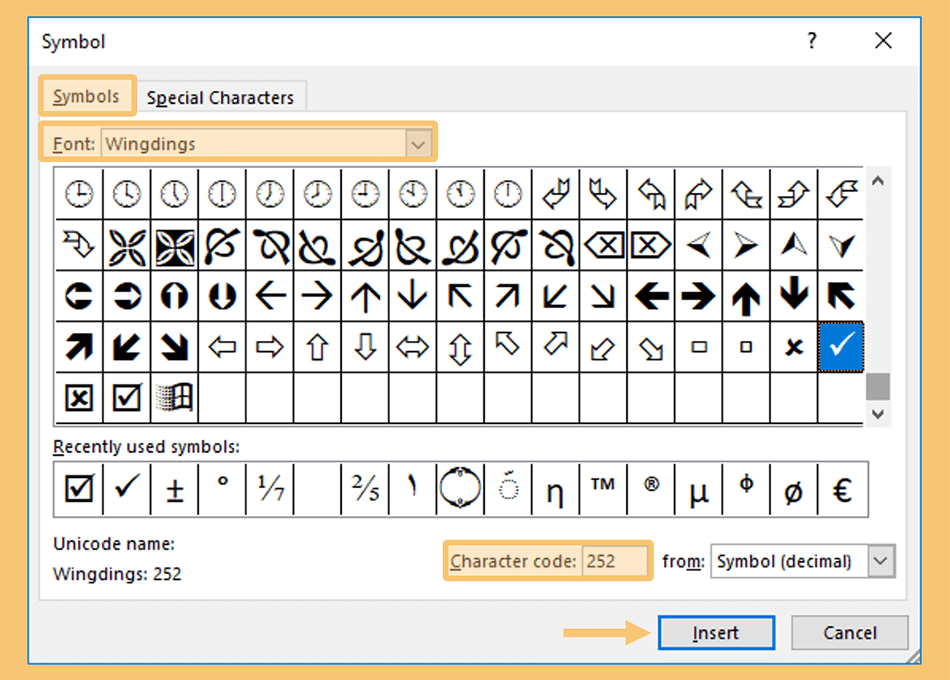Select the small x mark symbol
950x680 pixels.
pos(794,347)
